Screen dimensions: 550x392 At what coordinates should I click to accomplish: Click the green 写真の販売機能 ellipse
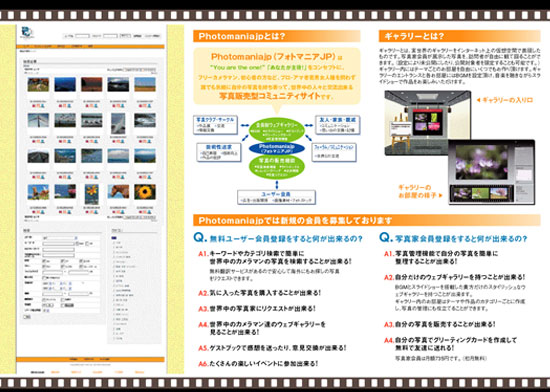coord(277,167)
